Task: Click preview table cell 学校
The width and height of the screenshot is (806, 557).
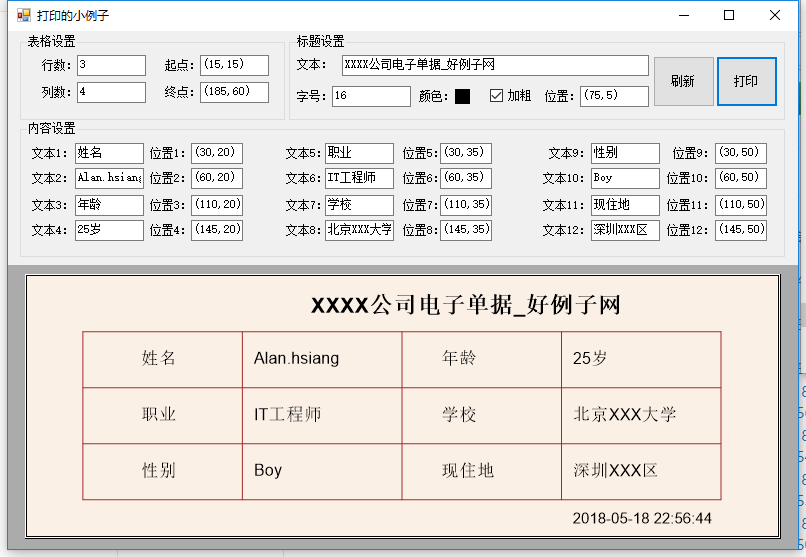Action: coord(482,415)
